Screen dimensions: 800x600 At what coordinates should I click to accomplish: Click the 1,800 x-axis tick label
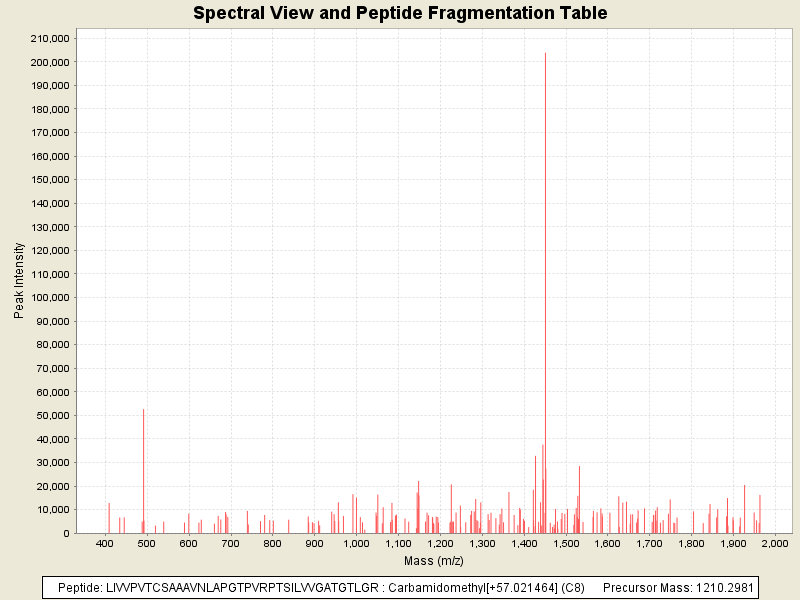(692, 545)
